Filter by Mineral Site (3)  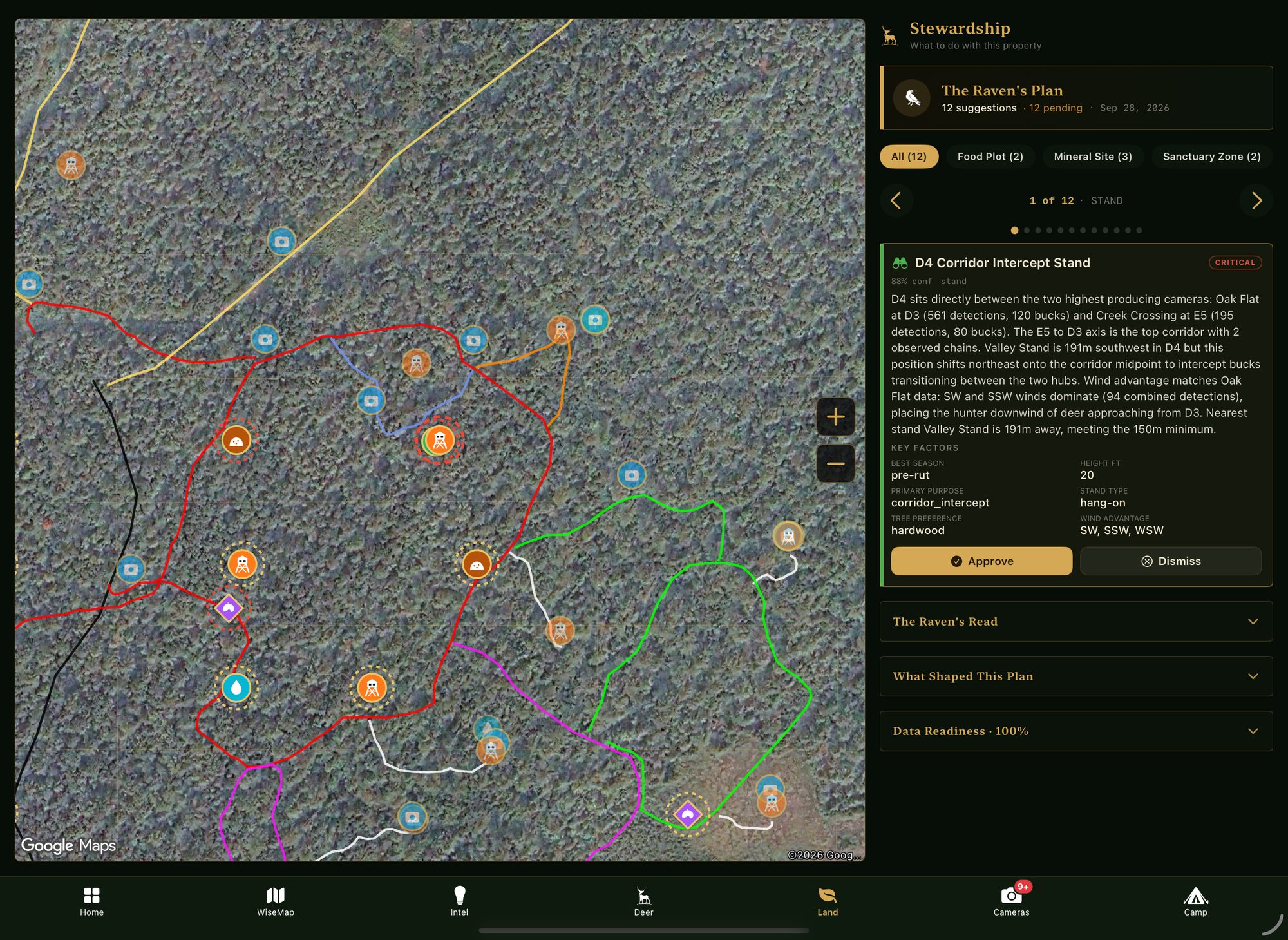(1093, 157)
